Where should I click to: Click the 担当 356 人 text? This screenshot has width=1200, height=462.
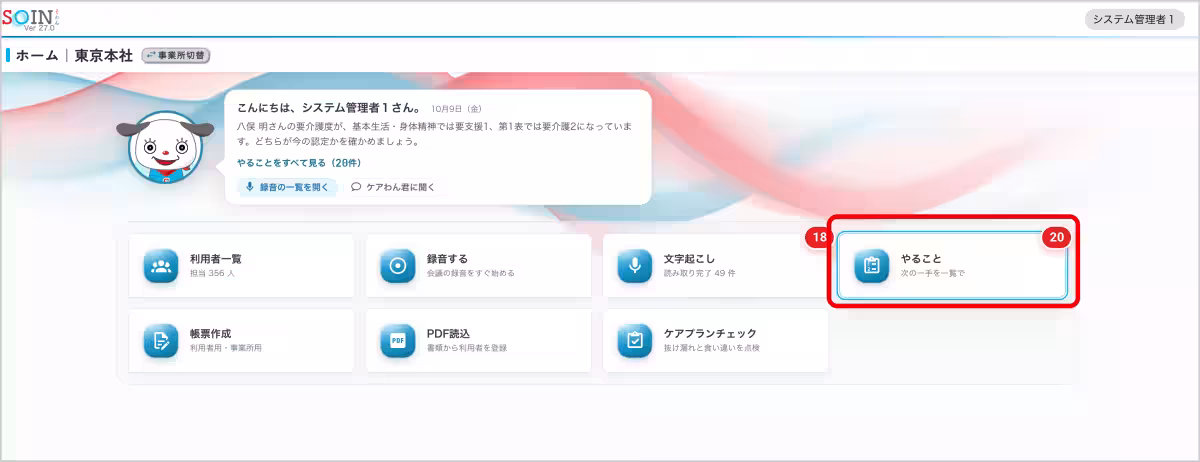[213, 273]
